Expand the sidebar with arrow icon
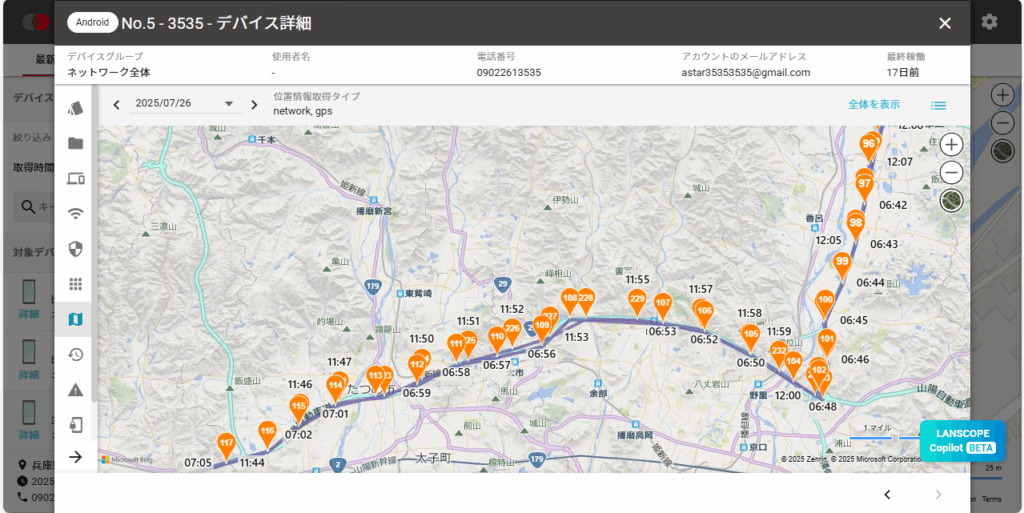 pos(75,457)
